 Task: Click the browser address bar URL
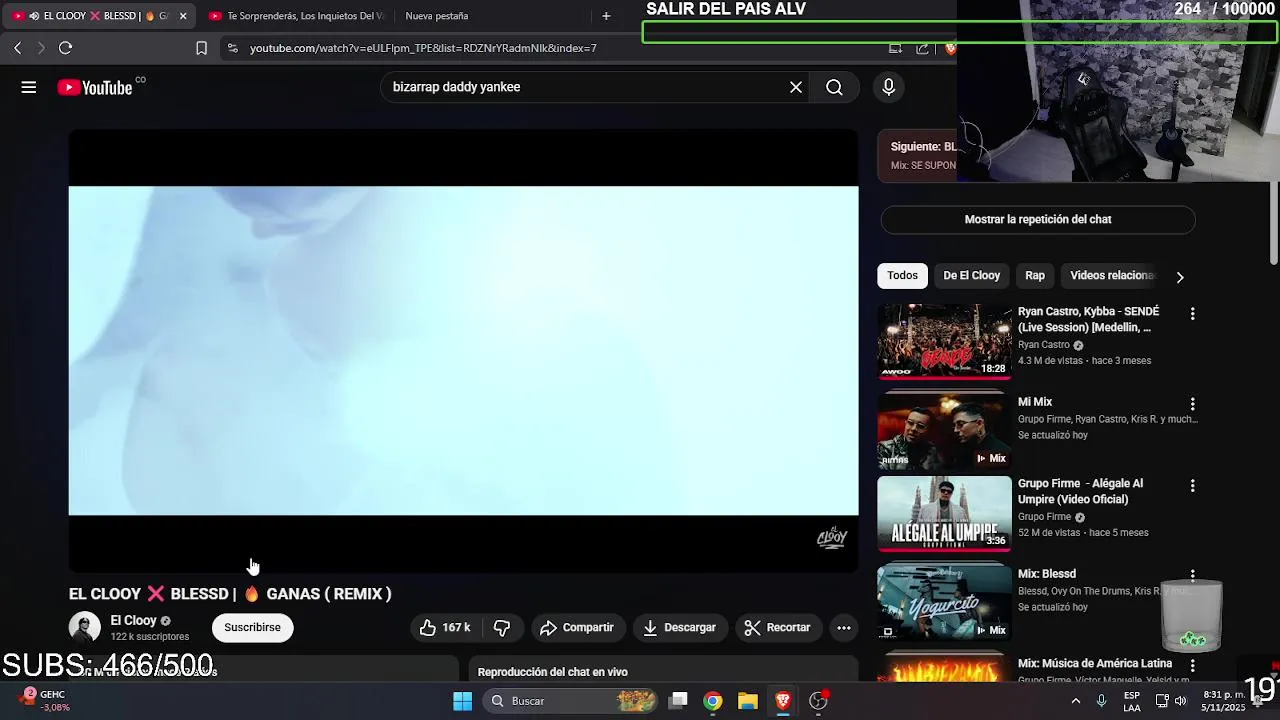(423, 48)
